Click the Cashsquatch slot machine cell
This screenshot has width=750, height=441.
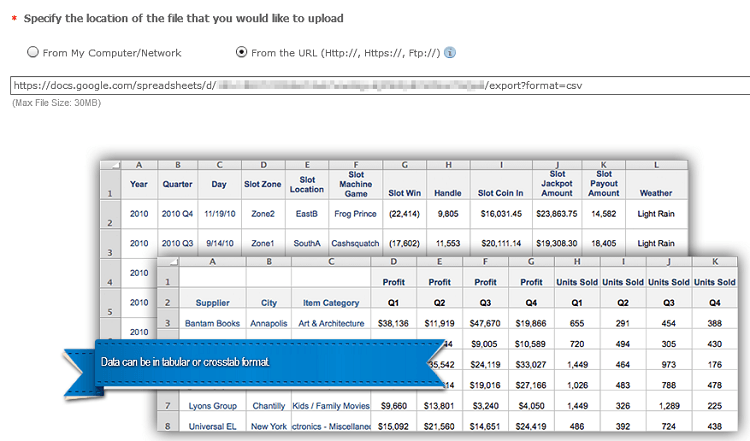(x=355, y=243)
